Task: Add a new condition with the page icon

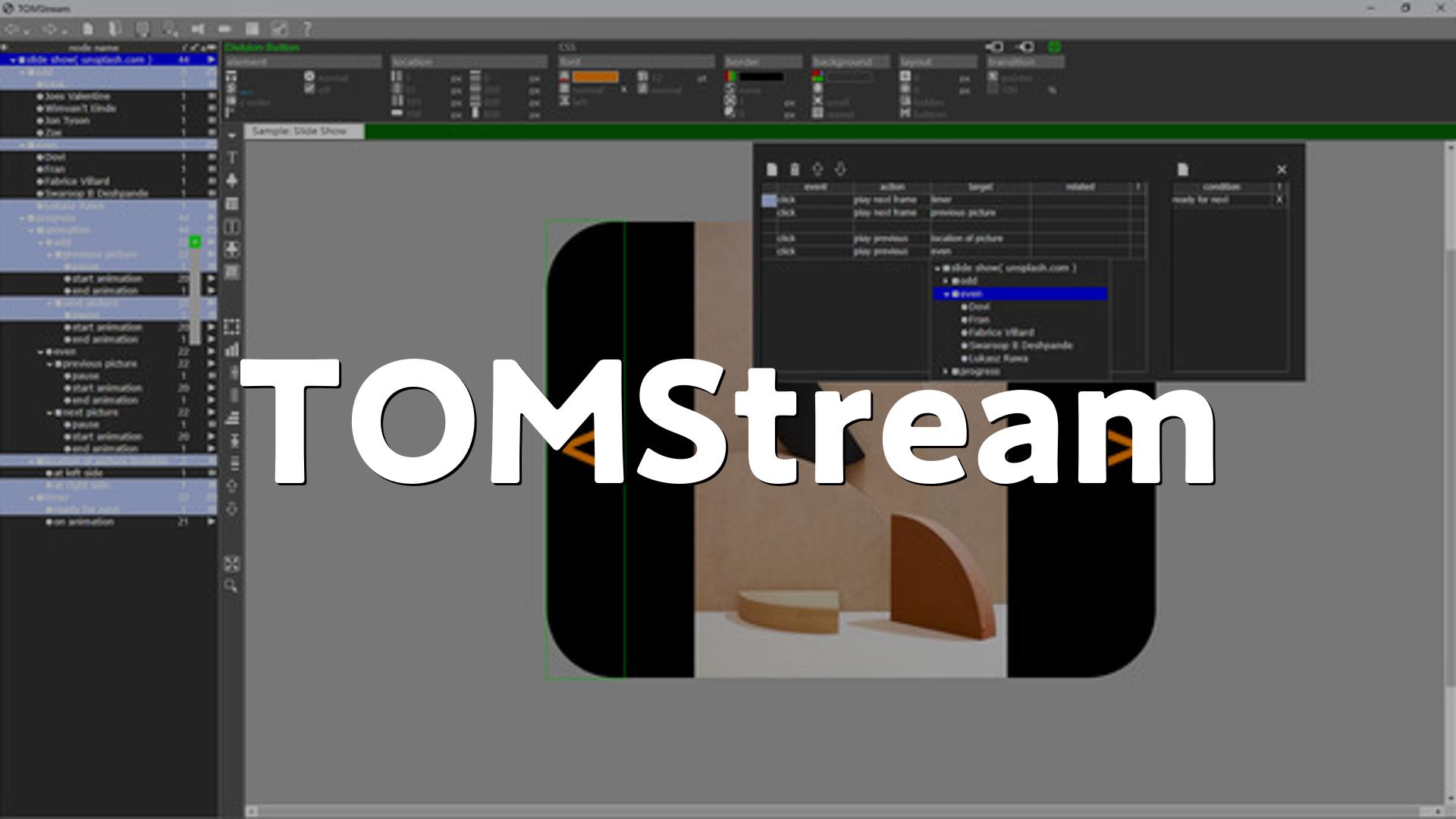Action: pyautogui.click(x=1183, y=169)
